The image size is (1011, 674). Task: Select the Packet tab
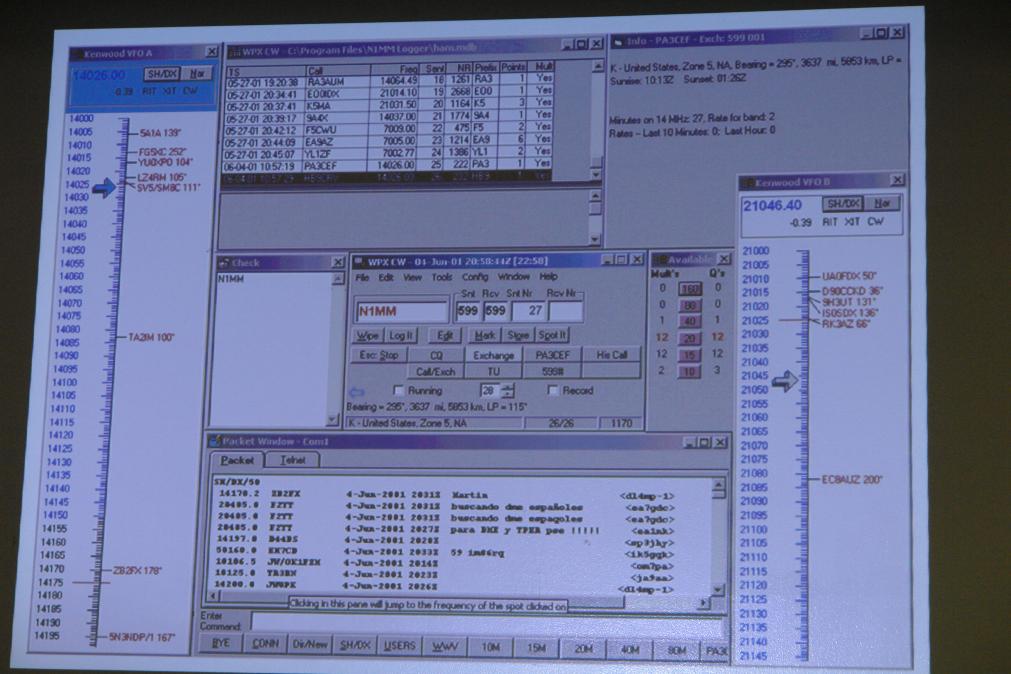237,460
